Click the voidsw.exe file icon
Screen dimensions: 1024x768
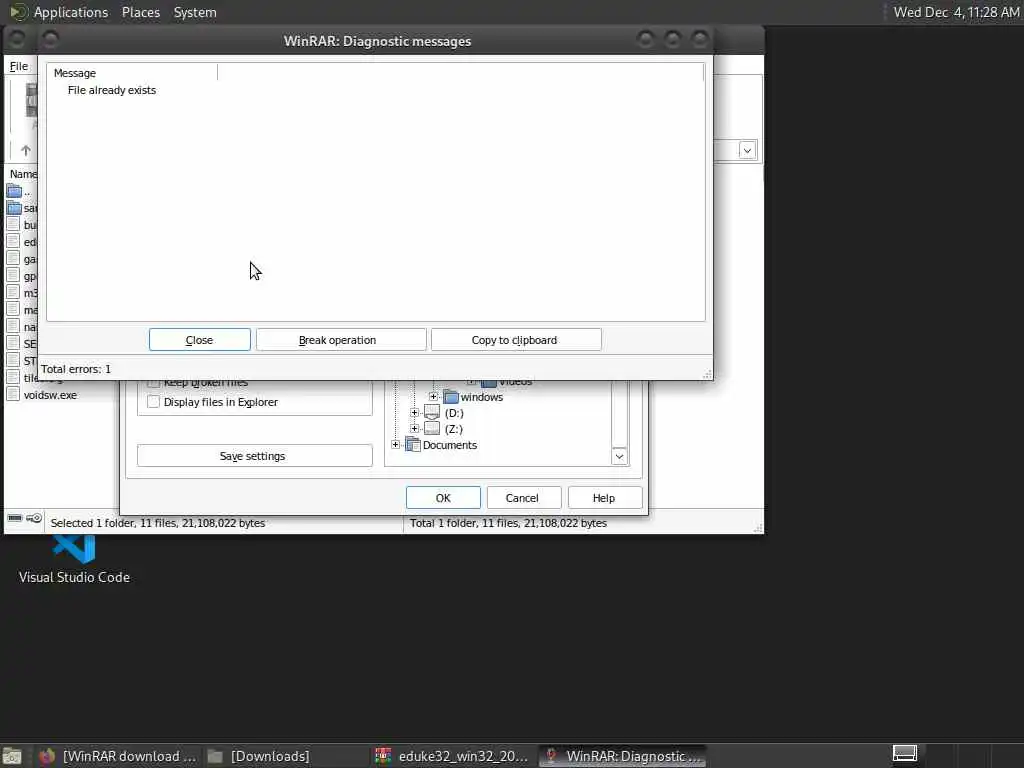13,394
